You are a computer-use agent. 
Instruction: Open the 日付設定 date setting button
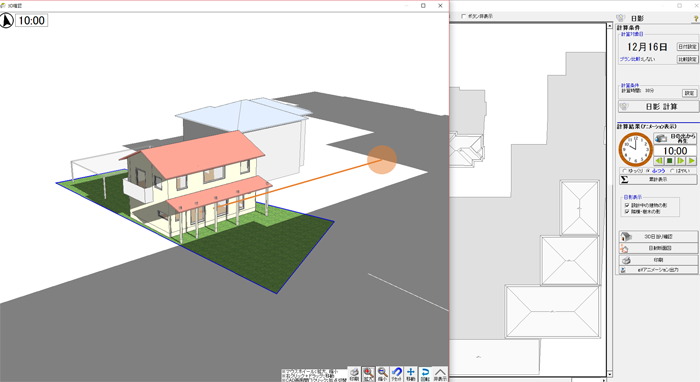[x=688, y=47]
